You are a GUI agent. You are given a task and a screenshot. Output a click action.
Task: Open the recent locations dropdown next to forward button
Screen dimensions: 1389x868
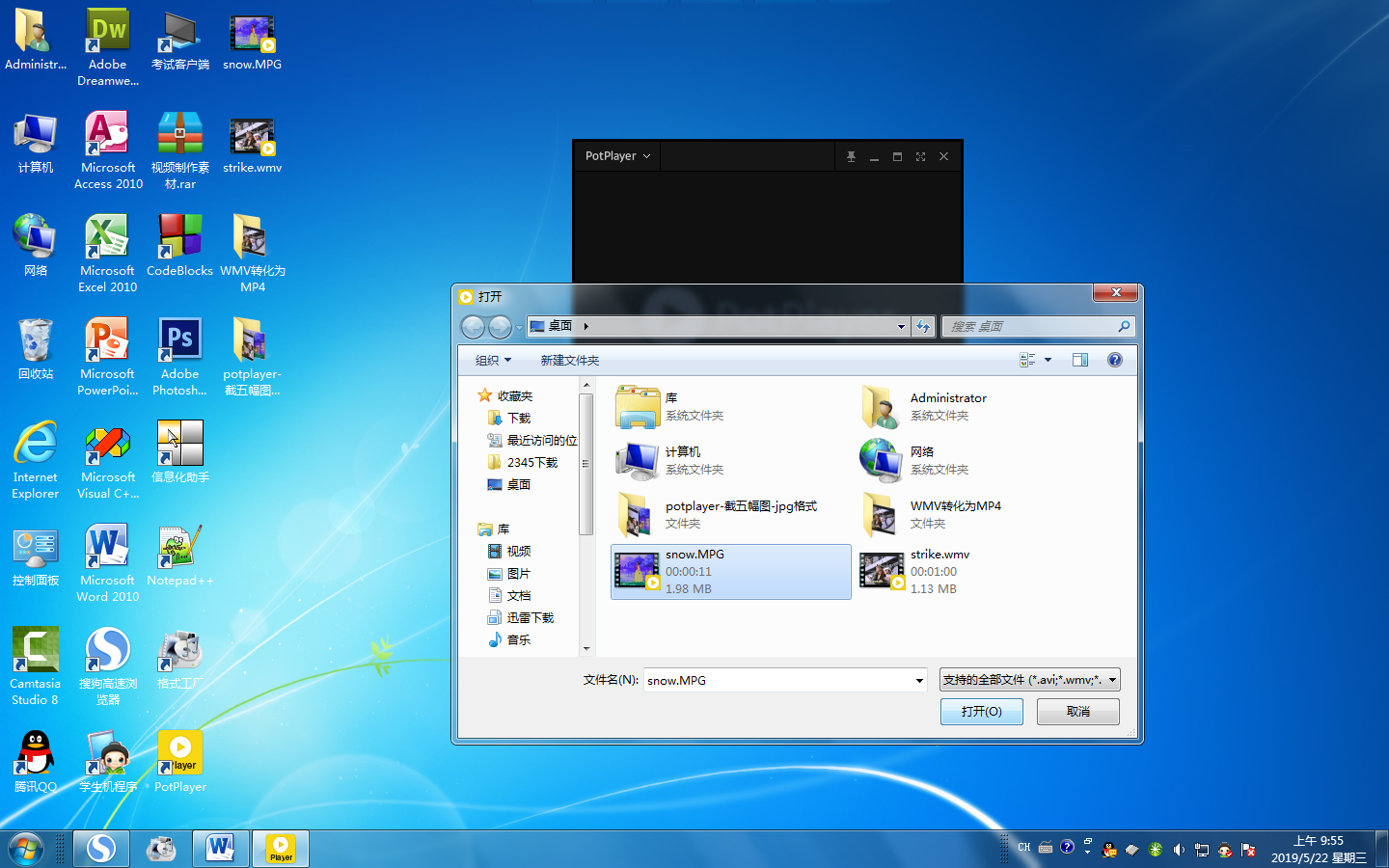click(x=519, y=327)
